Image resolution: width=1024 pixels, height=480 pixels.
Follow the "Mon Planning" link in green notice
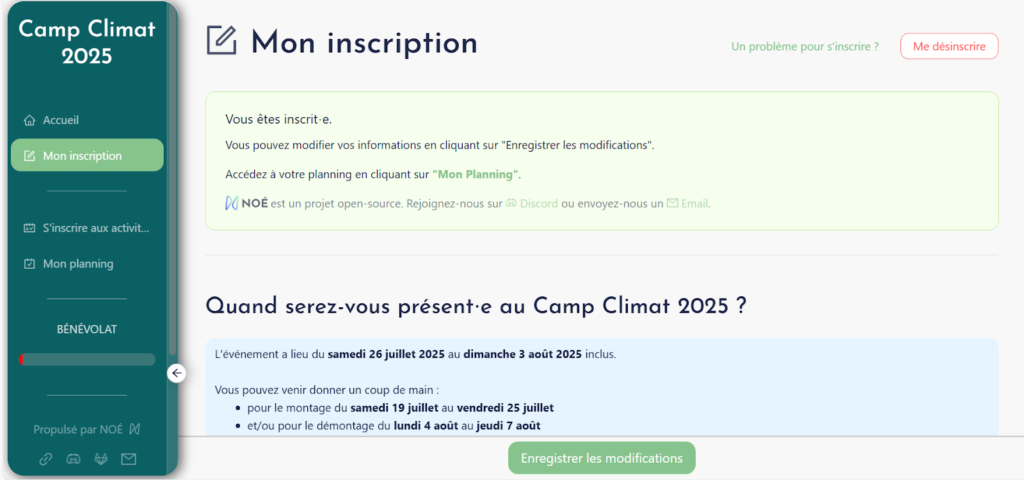[x=475, y=175]
